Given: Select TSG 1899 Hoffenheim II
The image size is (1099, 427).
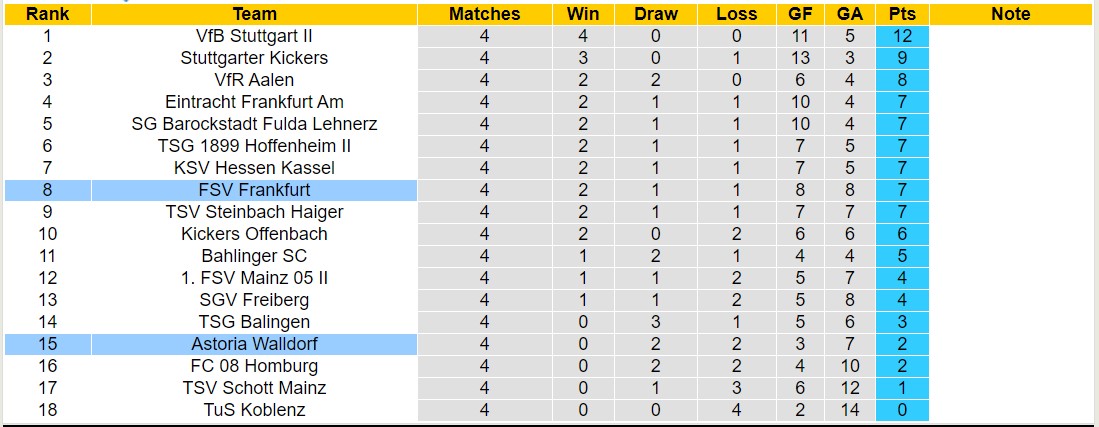Looking at the screenshot, I should [x=254, y=146].
